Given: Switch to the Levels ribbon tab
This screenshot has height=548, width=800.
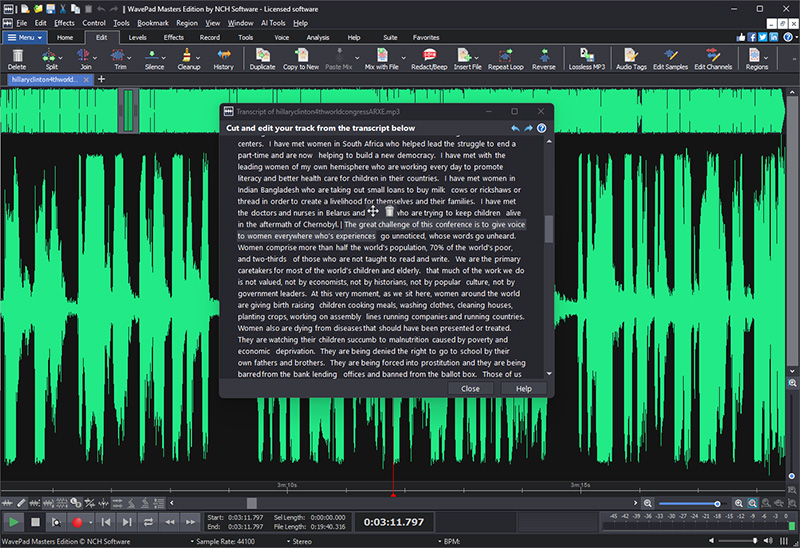Looking at the screenshot, I should [137, 37].
